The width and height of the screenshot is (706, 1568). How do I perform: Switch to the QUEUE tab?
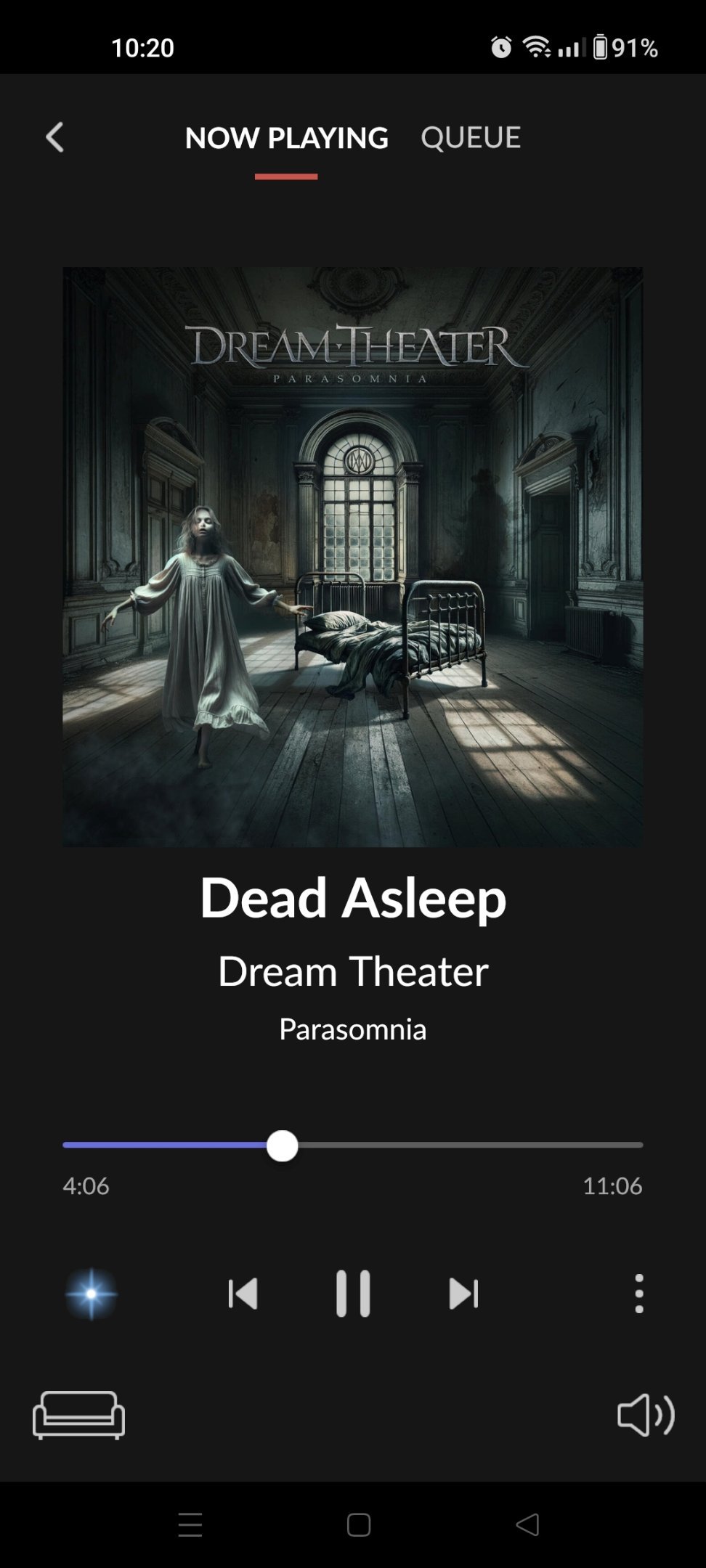tap(471, 137)
